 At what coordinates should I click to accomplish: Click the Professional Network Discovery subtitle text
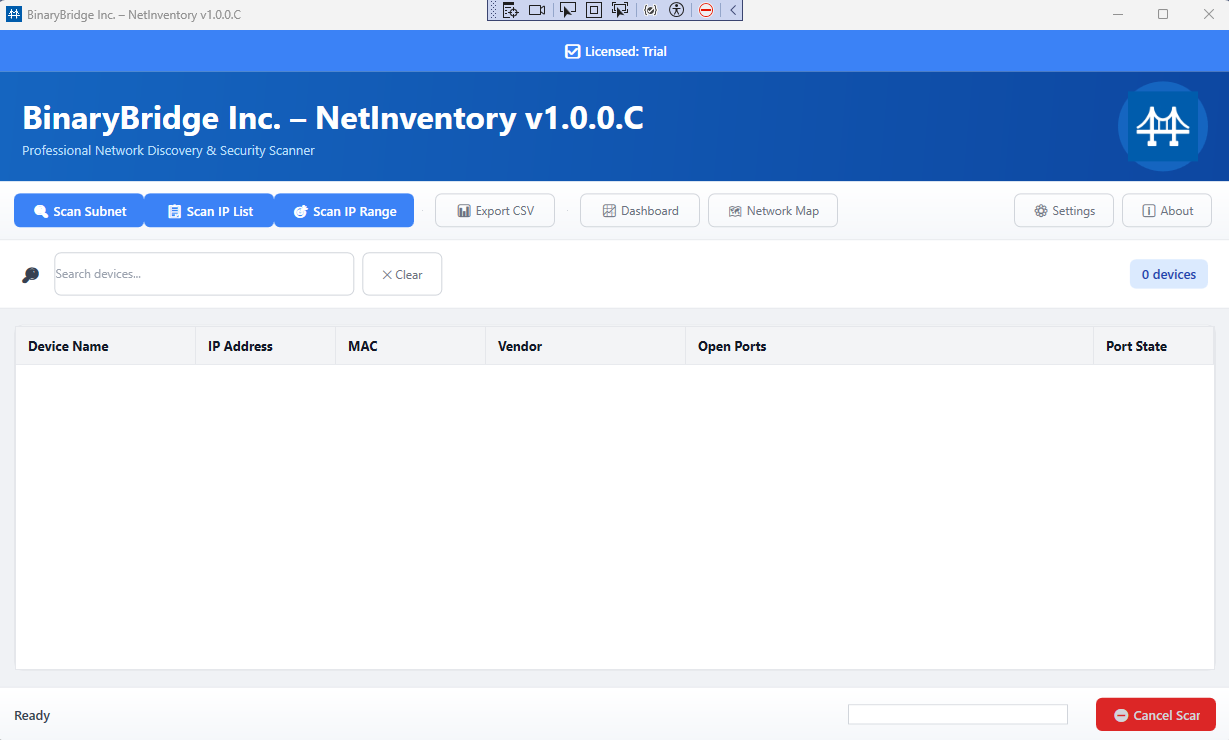(x=168, y=151)
